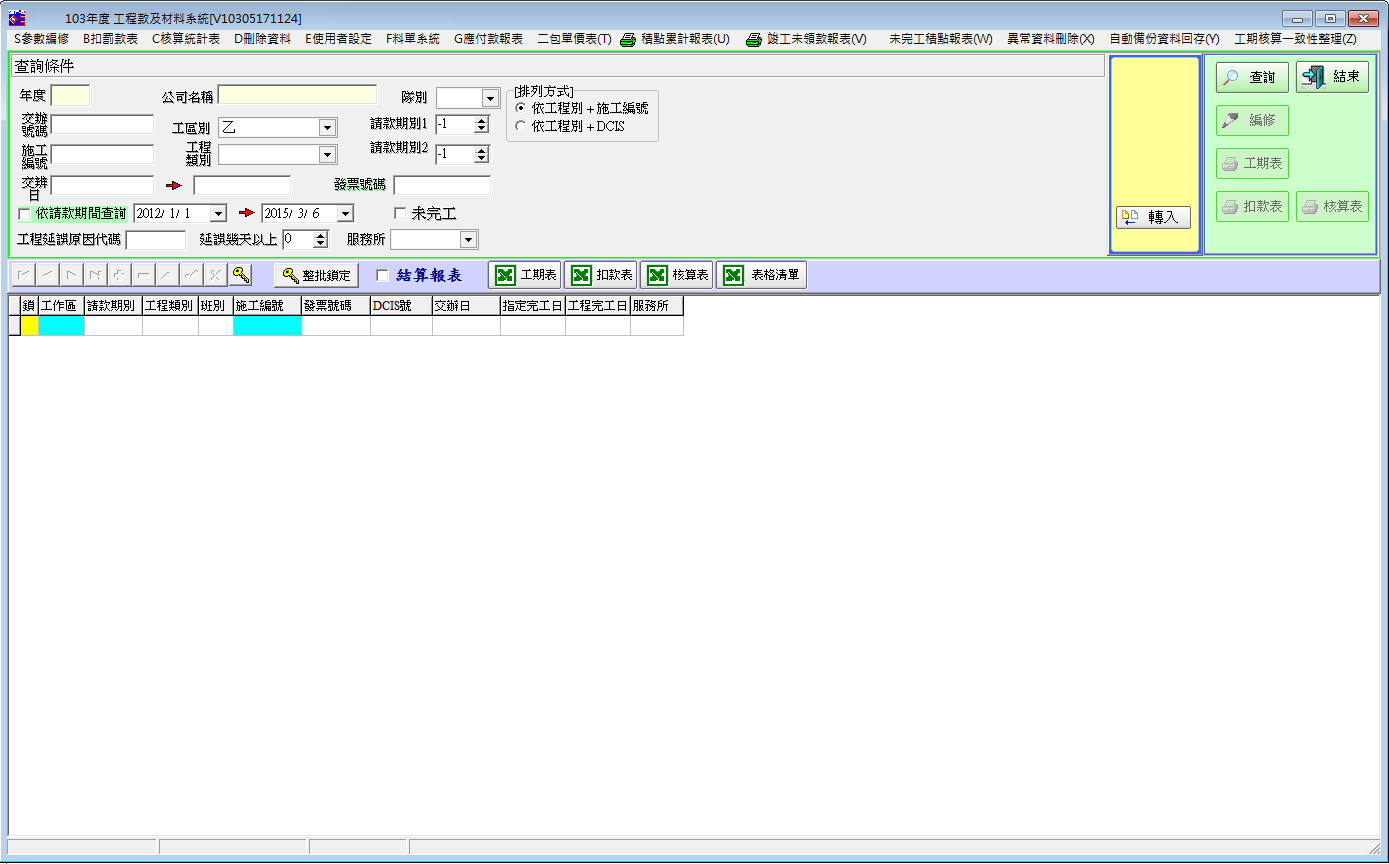The width and height of the screenshot is (1389, 864).
Task: Open the G應付款報表 menu
Action: click(x=488, y=39)
